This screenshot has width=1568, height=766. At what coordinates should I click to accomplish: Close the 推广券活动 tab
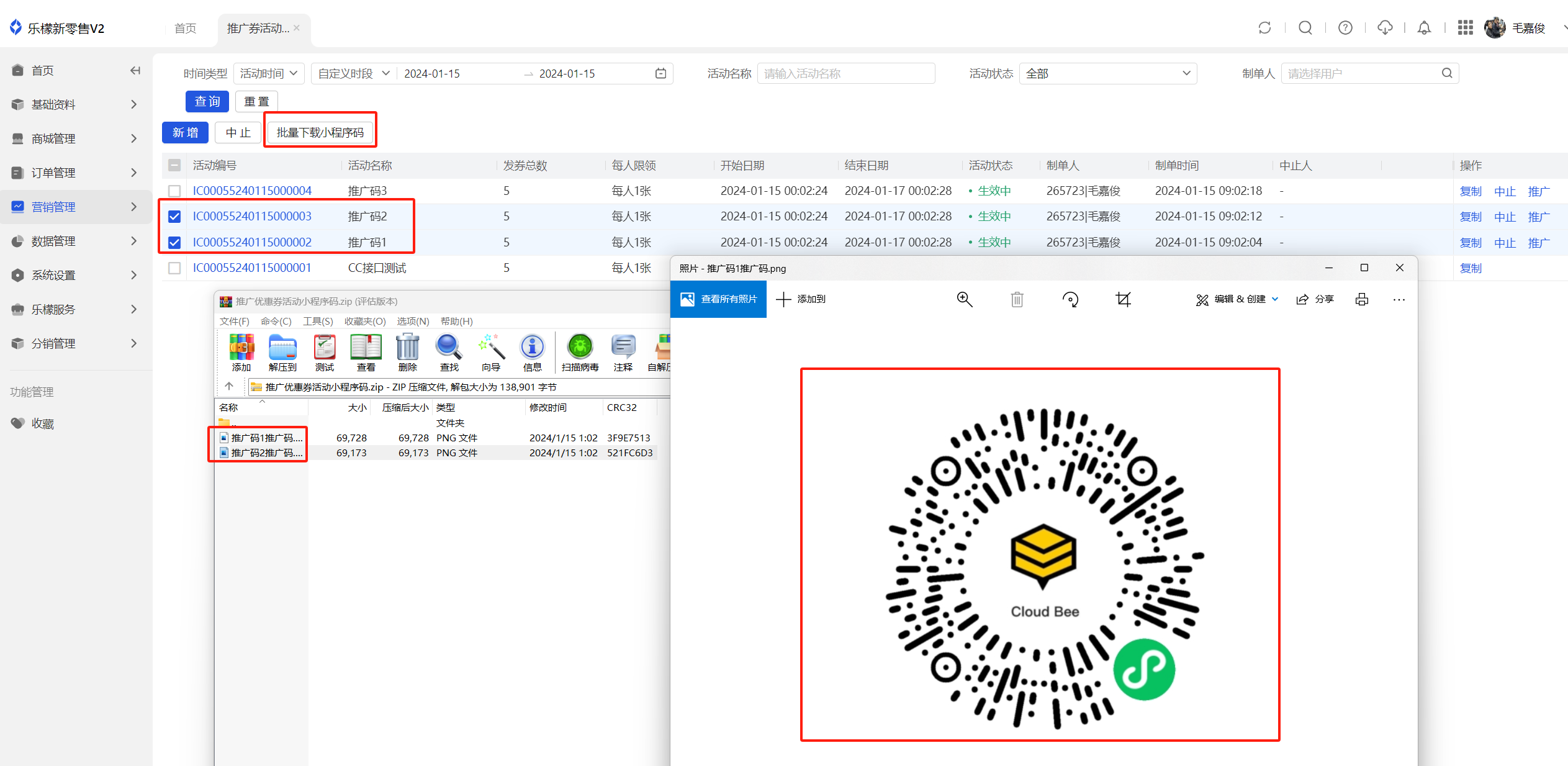(x=297, y=28)
